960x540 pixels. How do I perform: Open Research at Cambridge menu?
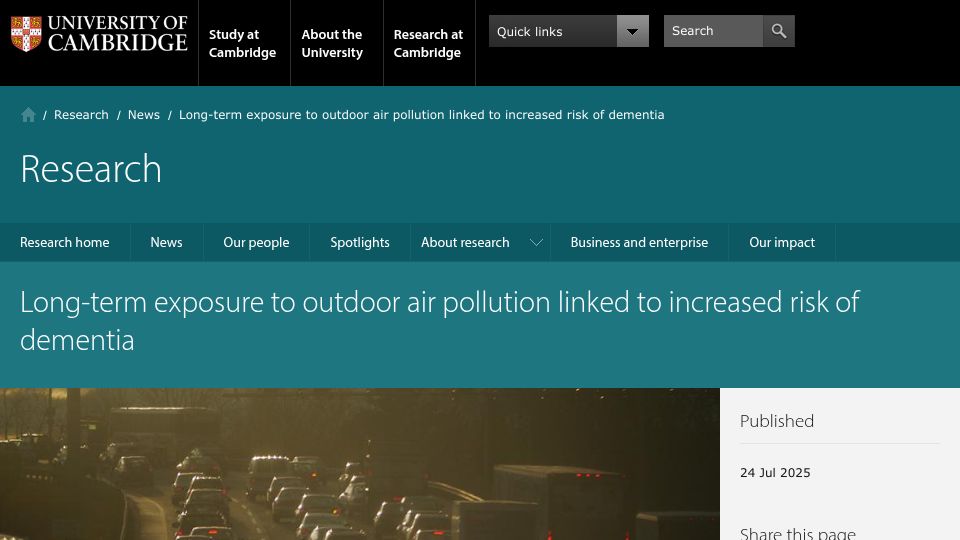point(428,43)
